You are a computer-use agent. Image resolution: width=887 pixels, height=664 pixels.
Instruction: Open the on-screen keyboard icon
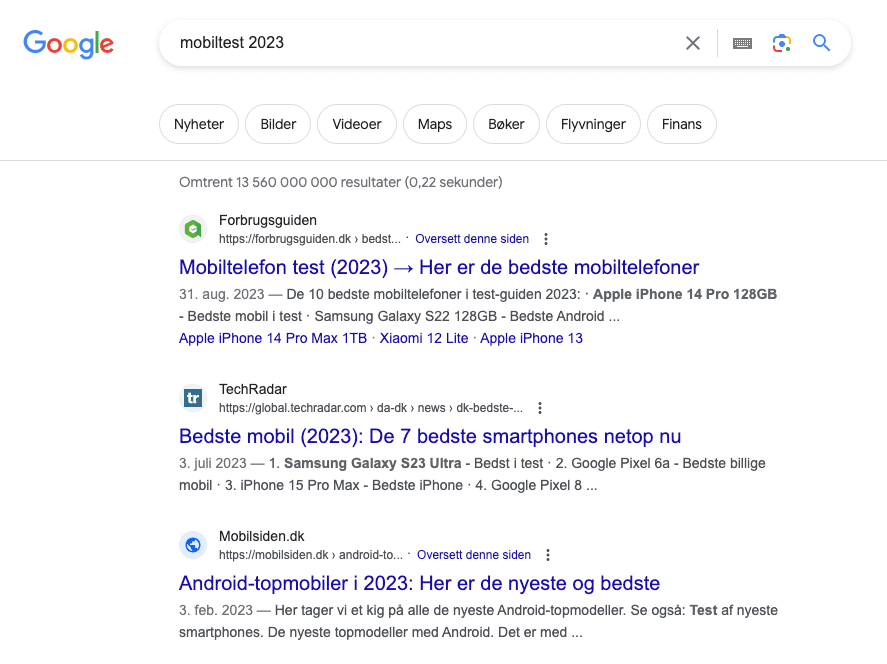coord(742,43)
